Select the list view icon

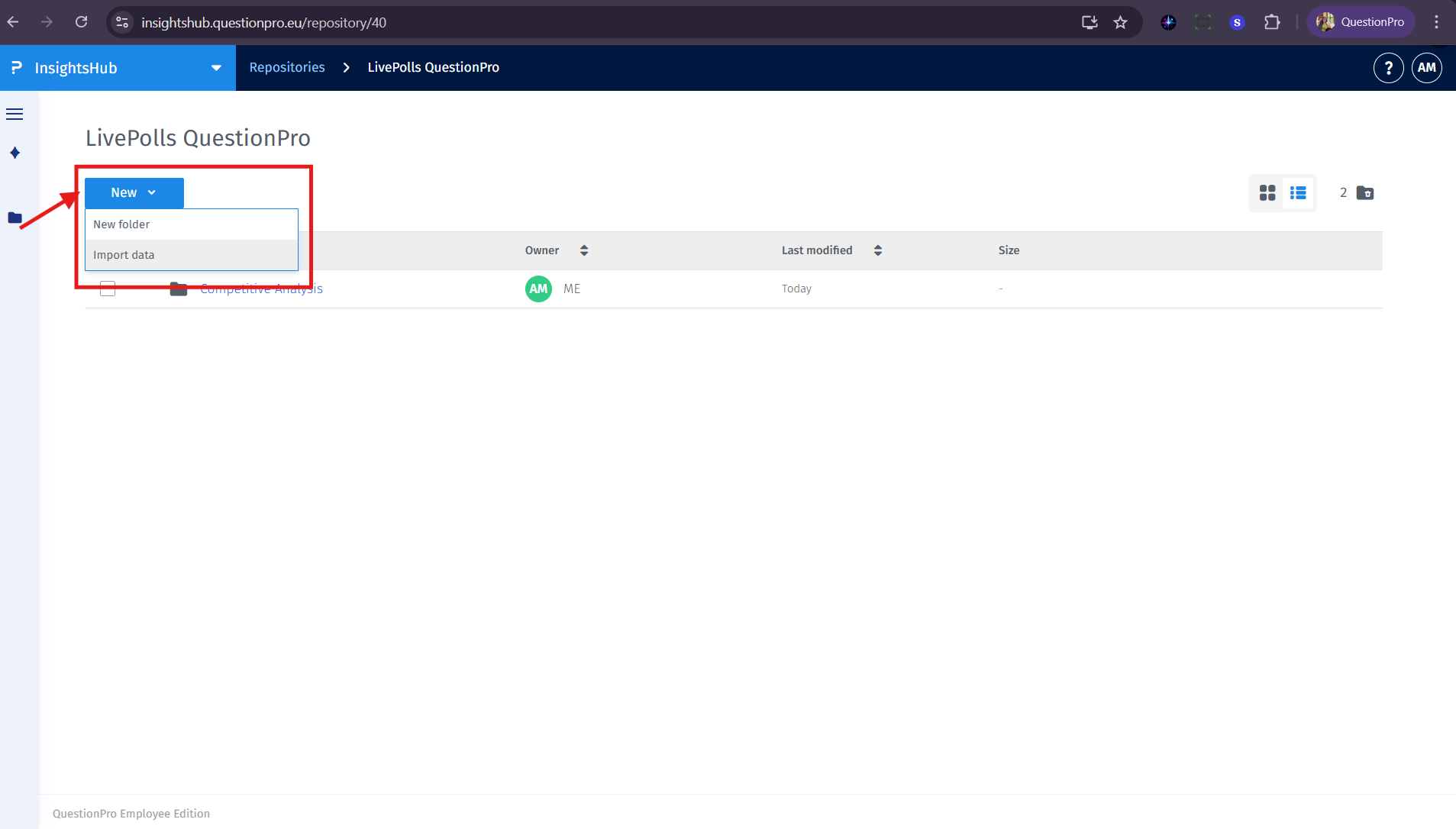pos(1298,192)
